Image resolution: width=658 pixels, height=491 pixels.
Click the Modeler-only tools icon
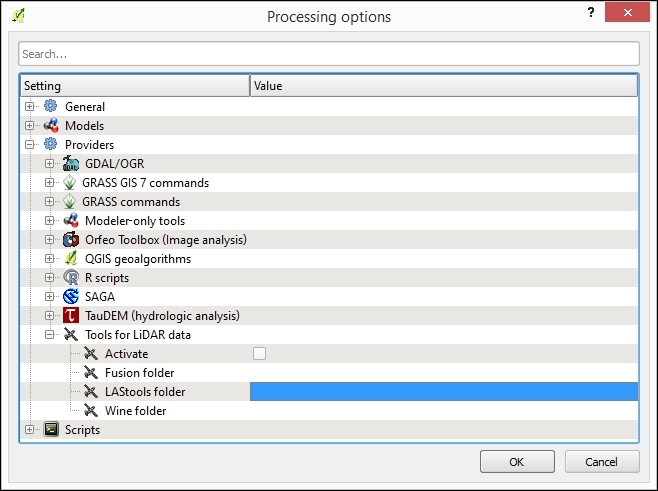(71, 220)
